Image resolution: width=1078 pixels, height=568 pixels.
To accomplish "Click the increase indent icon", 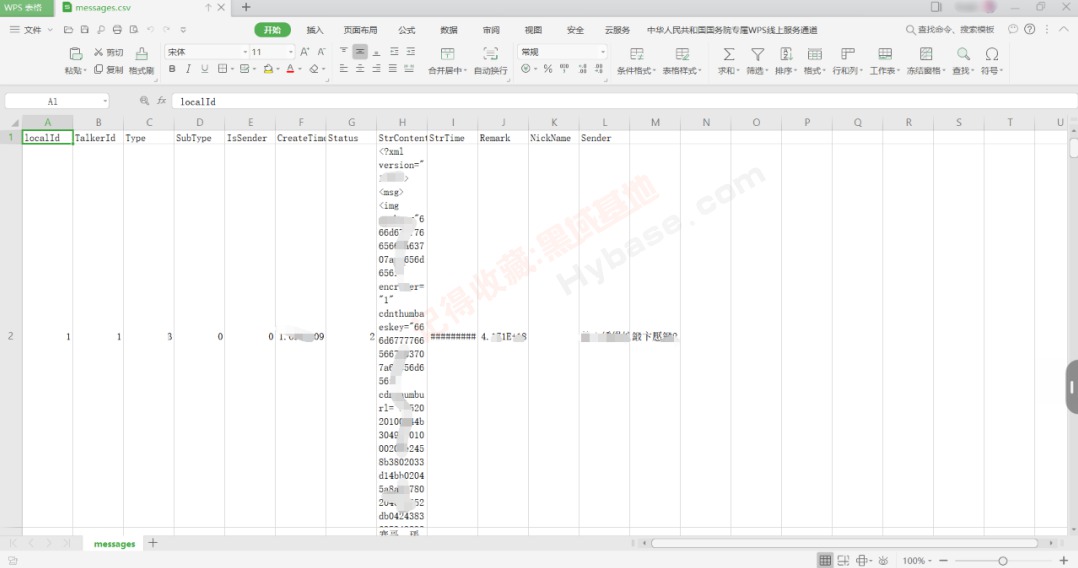I will (410, 52).
